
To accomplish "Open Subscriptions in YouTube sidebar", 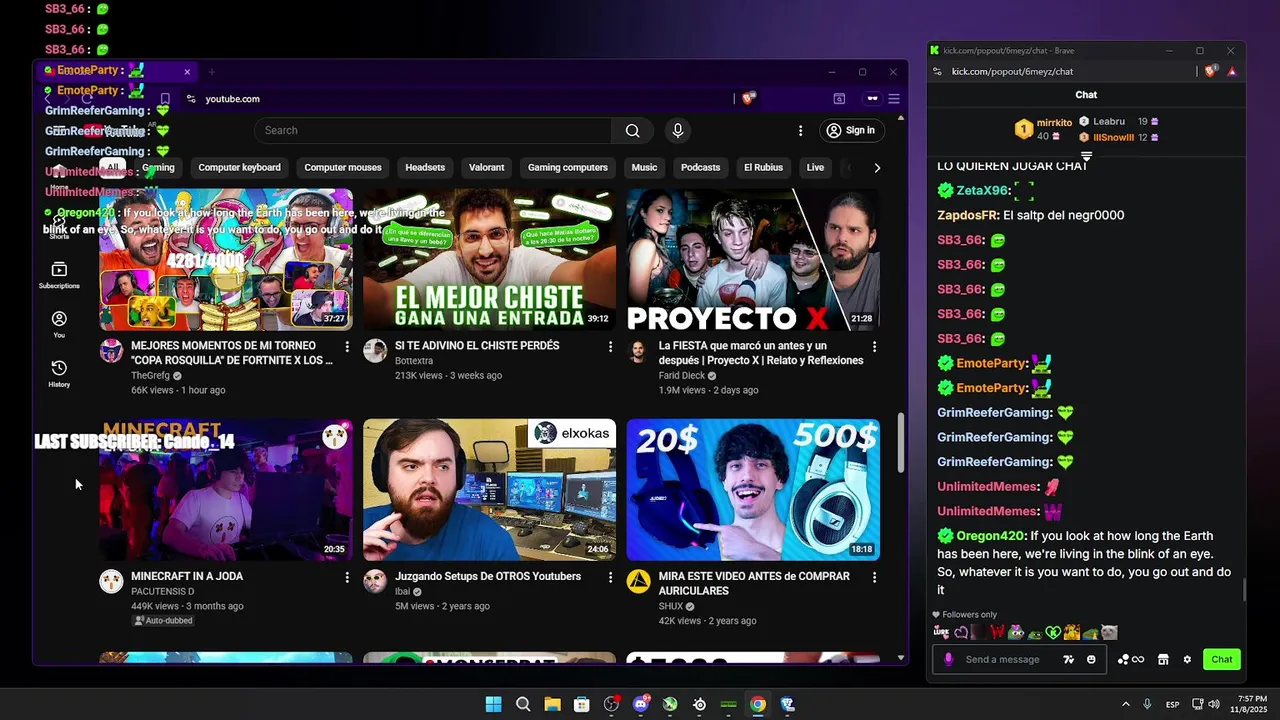I will 59,275.
